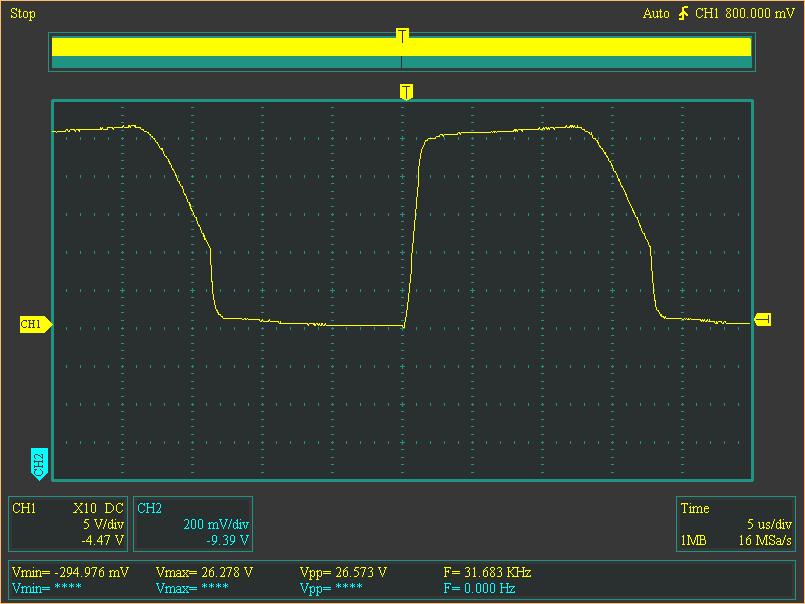Viewport: 805px width, 604px height.
Task: Click the 5 us/div time base setting
Action: (769, 524)
